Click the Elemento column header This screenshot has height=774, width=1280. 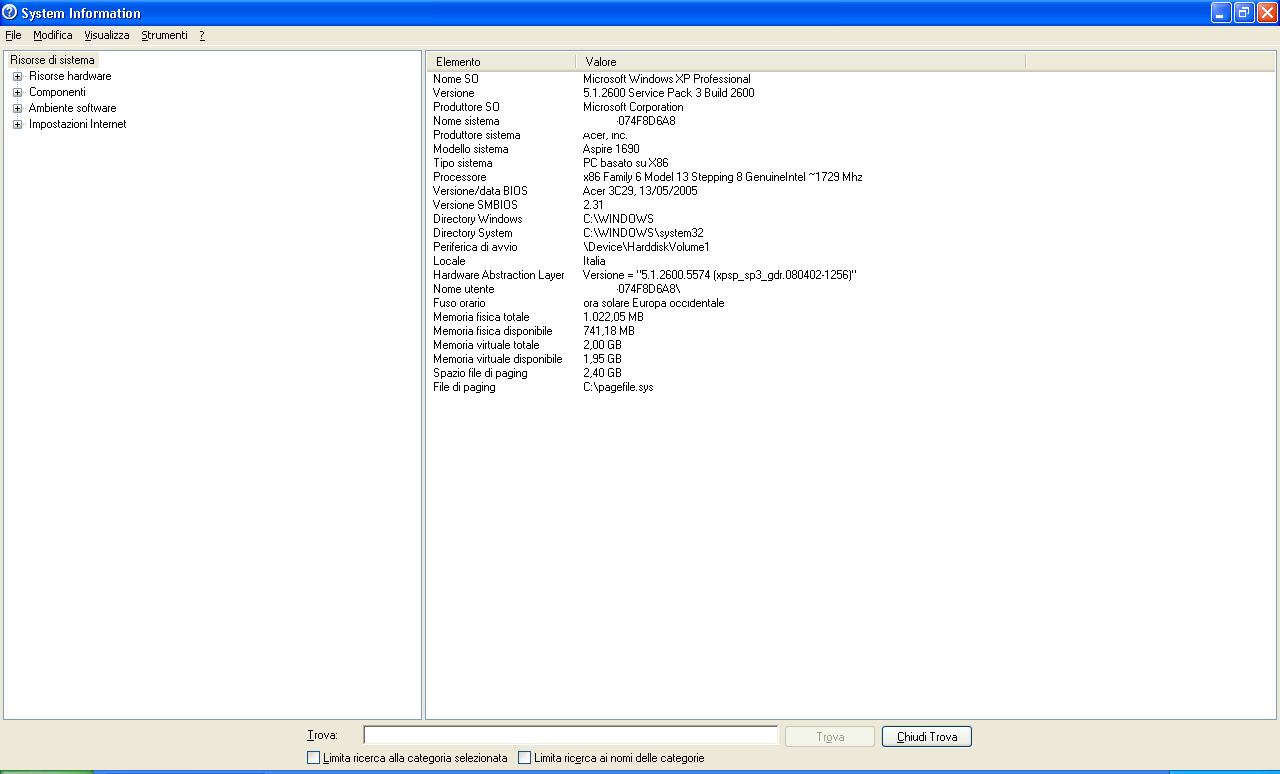pyautogui.click(x=500, y=62)
